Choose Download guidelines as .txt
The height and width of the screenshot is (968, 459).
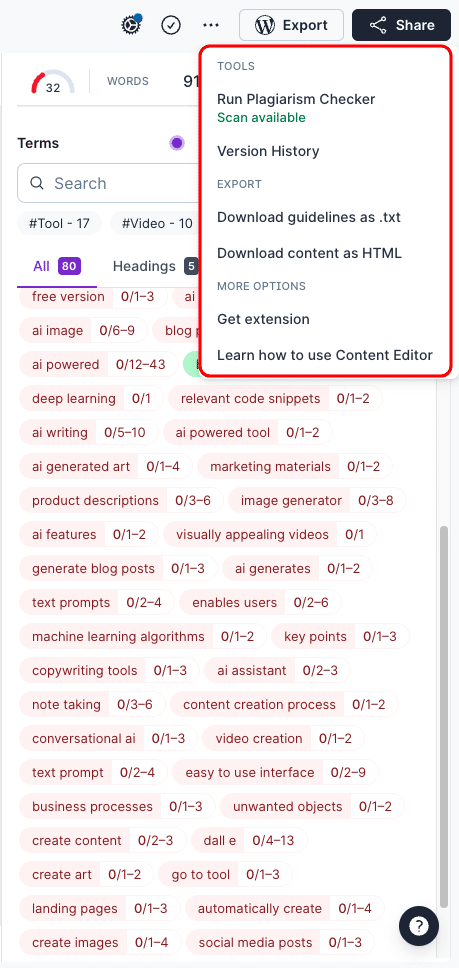[309, 217]
